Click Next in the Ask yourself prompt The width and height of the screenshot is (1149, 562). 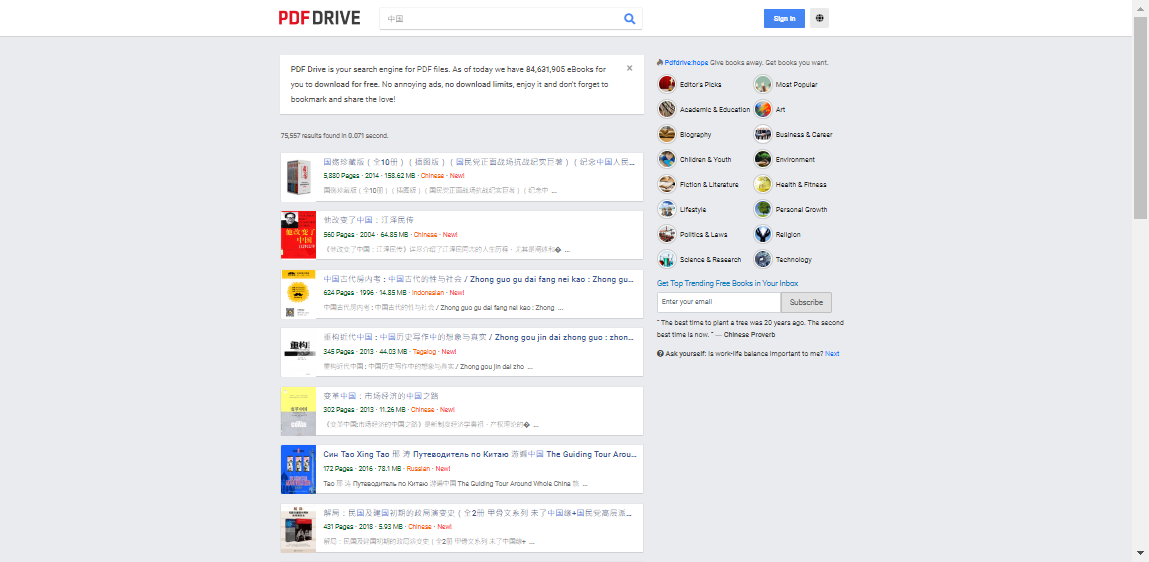pos(832,353)
